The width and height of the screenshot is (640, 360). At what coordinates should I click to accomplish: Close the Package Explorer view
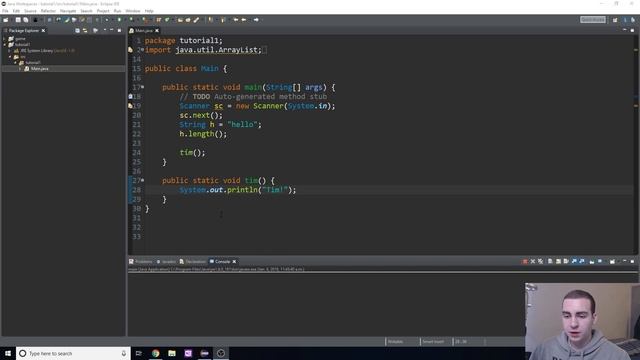[43, 31]
